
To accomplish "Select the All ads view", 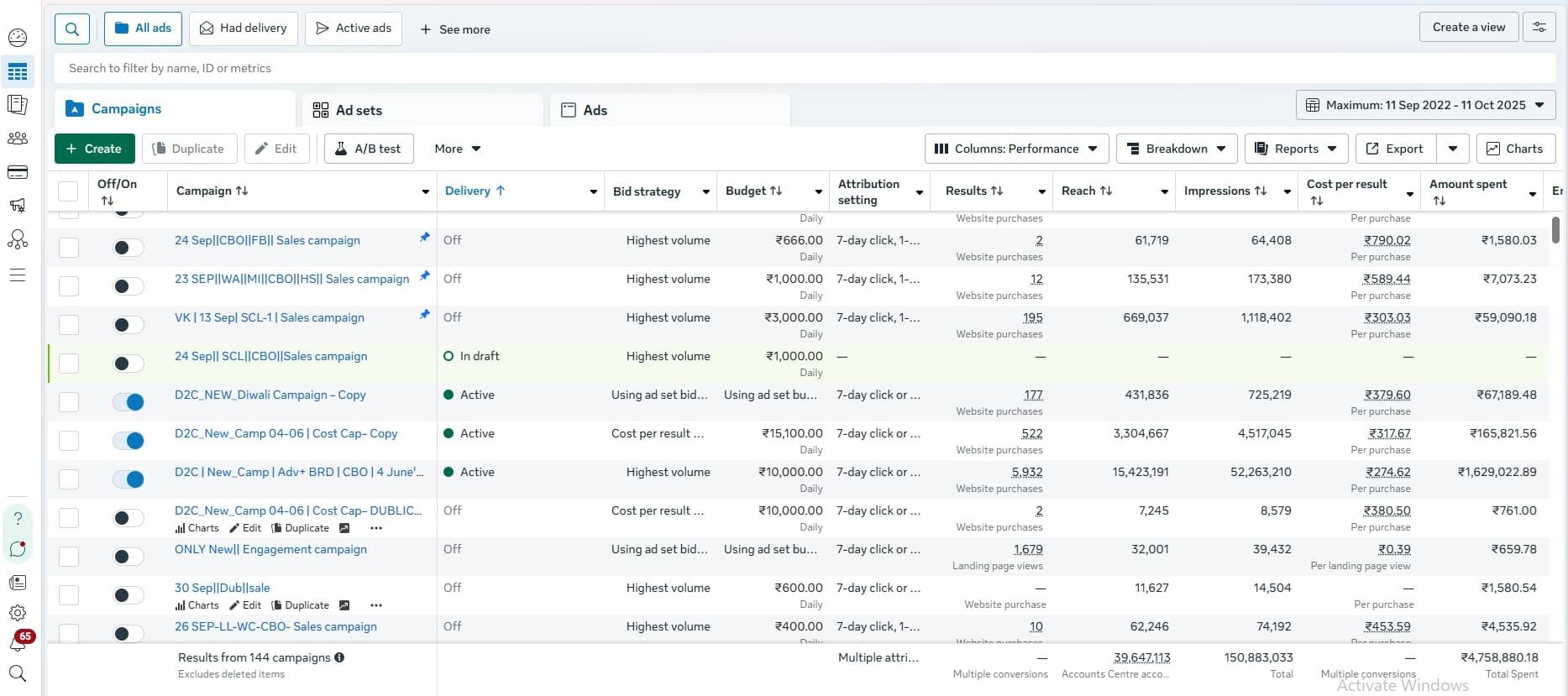I will point(143,29).
